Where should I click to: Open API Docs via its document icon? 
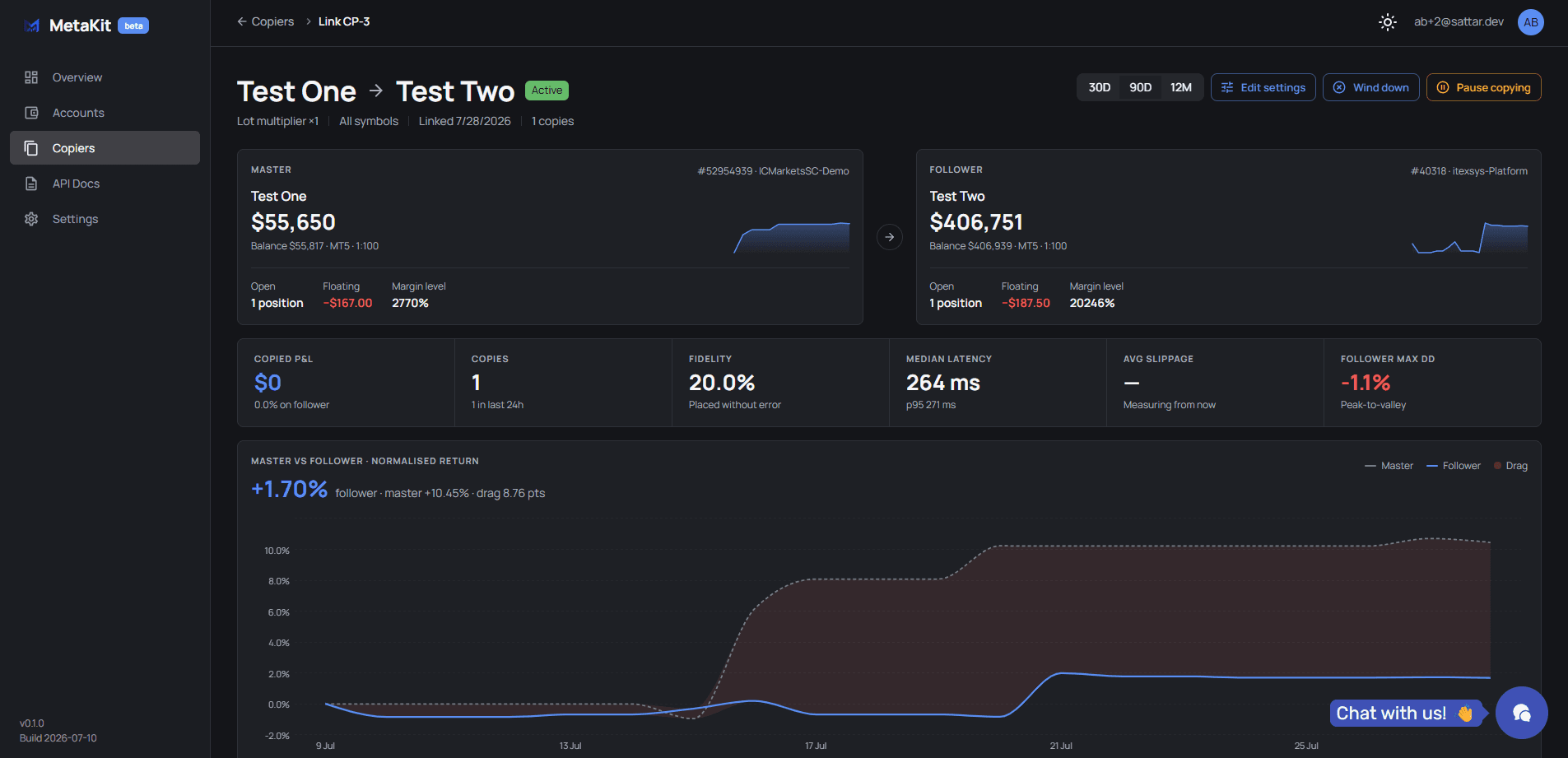pyautogui.click(x=31, y=184)
